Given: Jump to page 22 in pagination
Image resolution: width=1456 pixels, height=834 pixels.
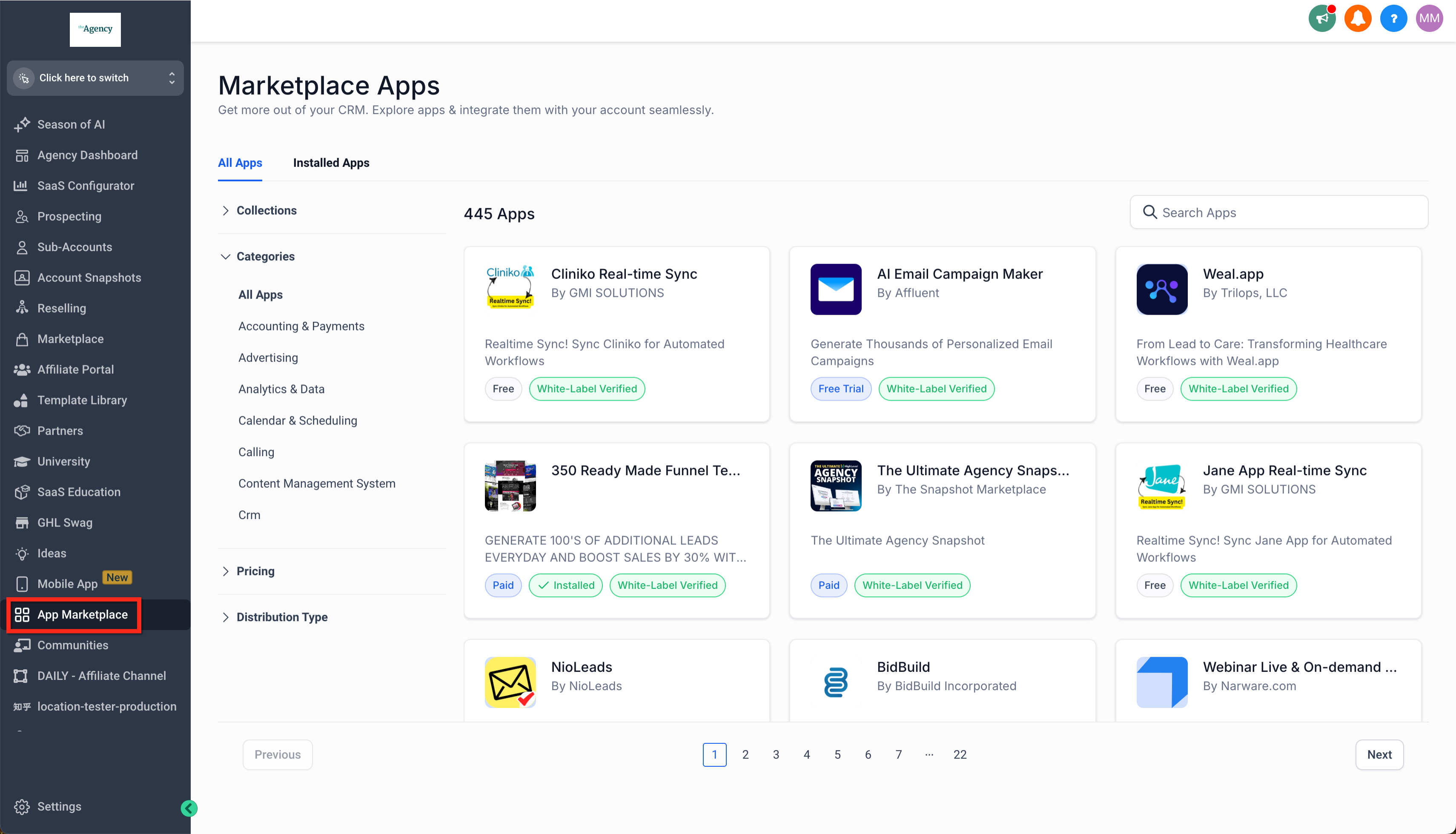Looking at the screenshot, I should pos(960,754).
